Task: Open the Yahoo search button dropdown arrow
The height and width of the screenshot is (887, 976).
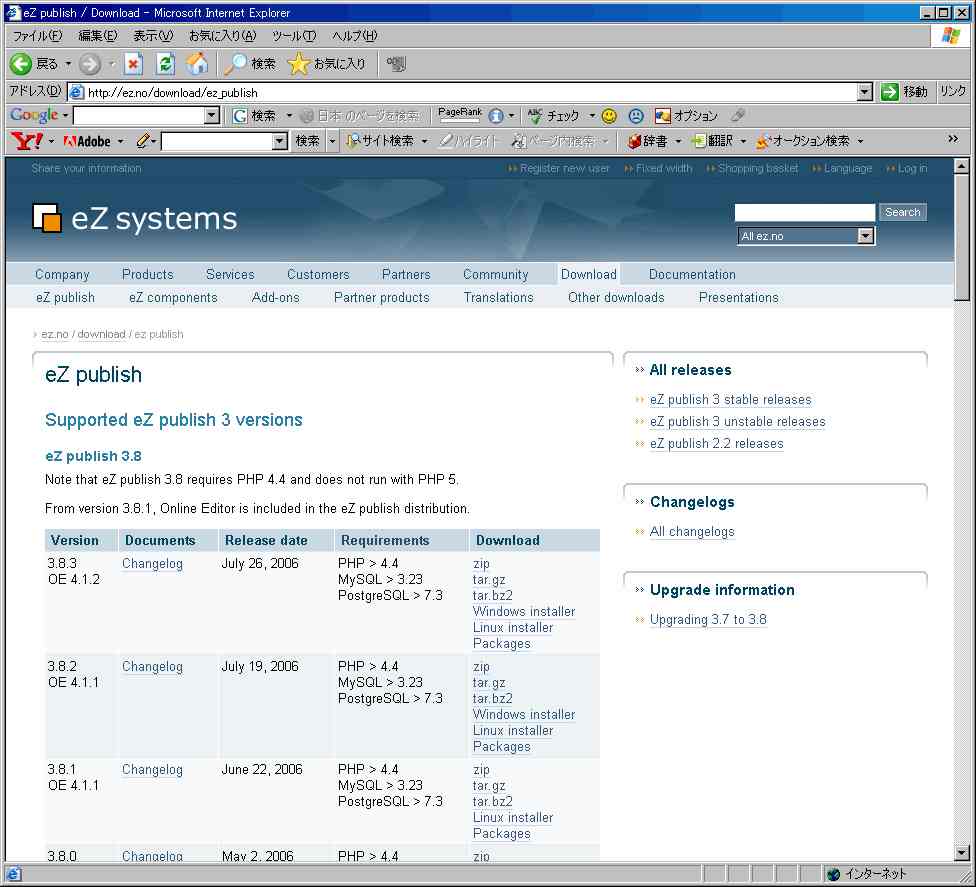Action: pyautogui.click(x=332, y=141)
